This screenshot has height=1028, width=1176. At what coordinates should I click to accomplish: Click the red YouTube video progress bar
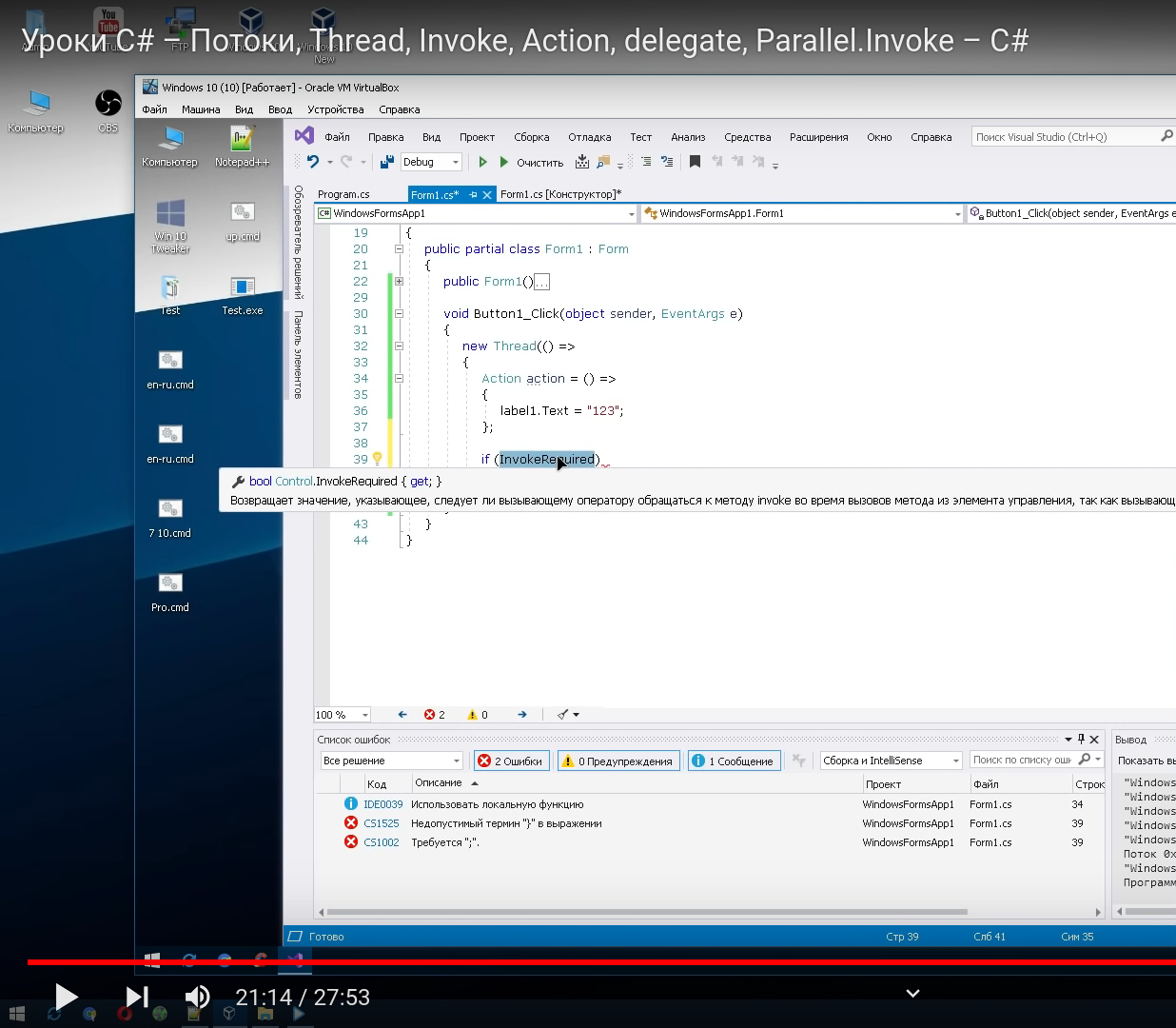pos(601,962)
